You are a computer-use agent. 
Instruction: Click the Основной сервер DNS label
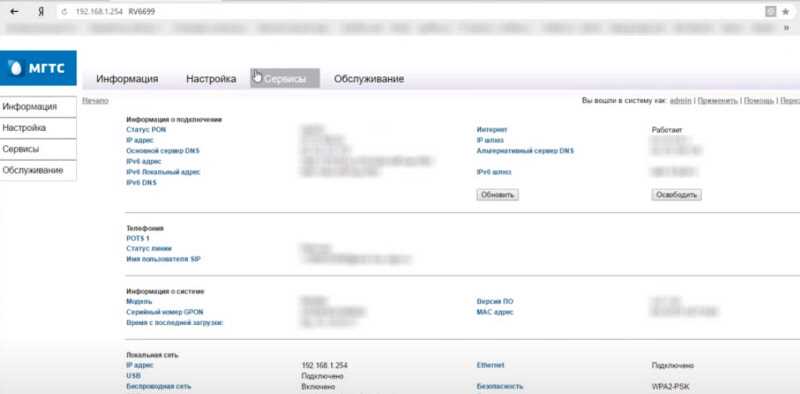pos(163,151)
